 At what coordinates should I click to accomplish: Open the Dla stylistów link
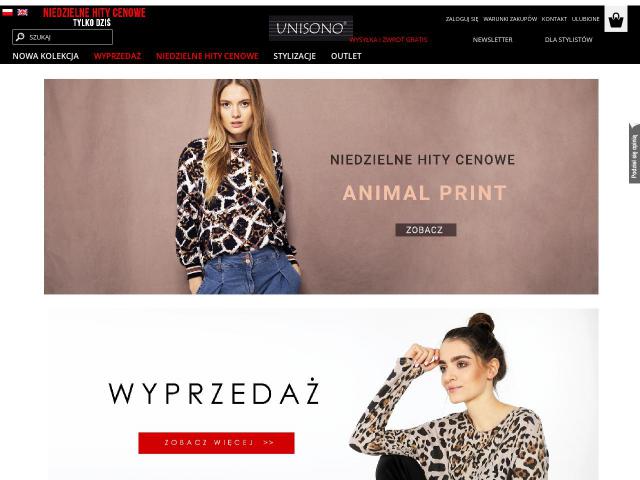[568, 40]
